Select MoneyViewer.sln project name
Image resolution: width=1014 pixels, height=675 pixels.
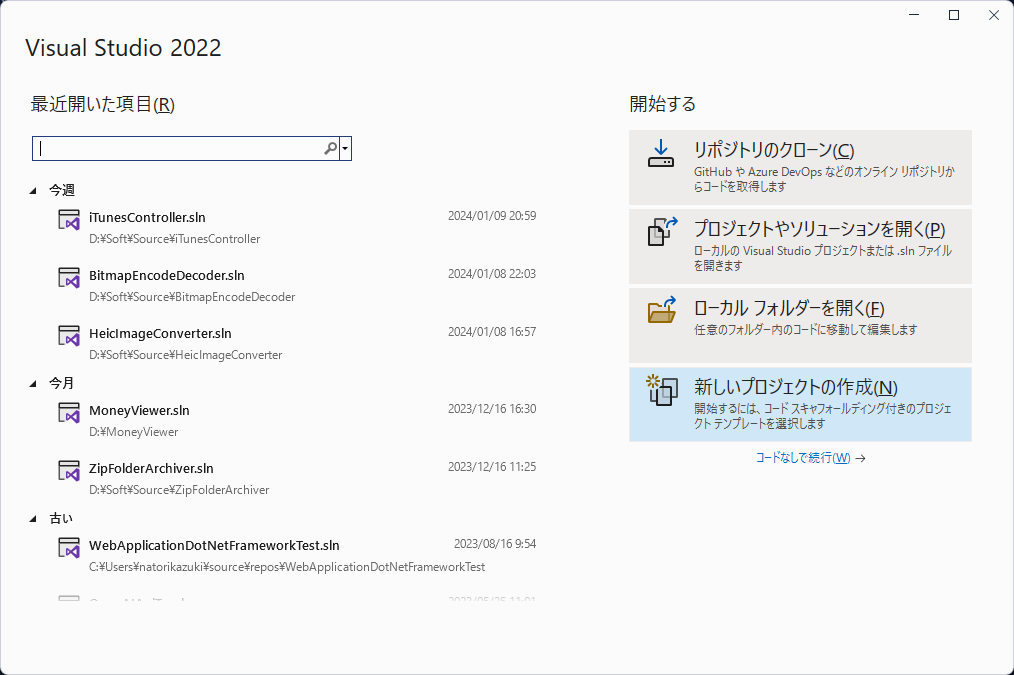(x=139, y=410)
